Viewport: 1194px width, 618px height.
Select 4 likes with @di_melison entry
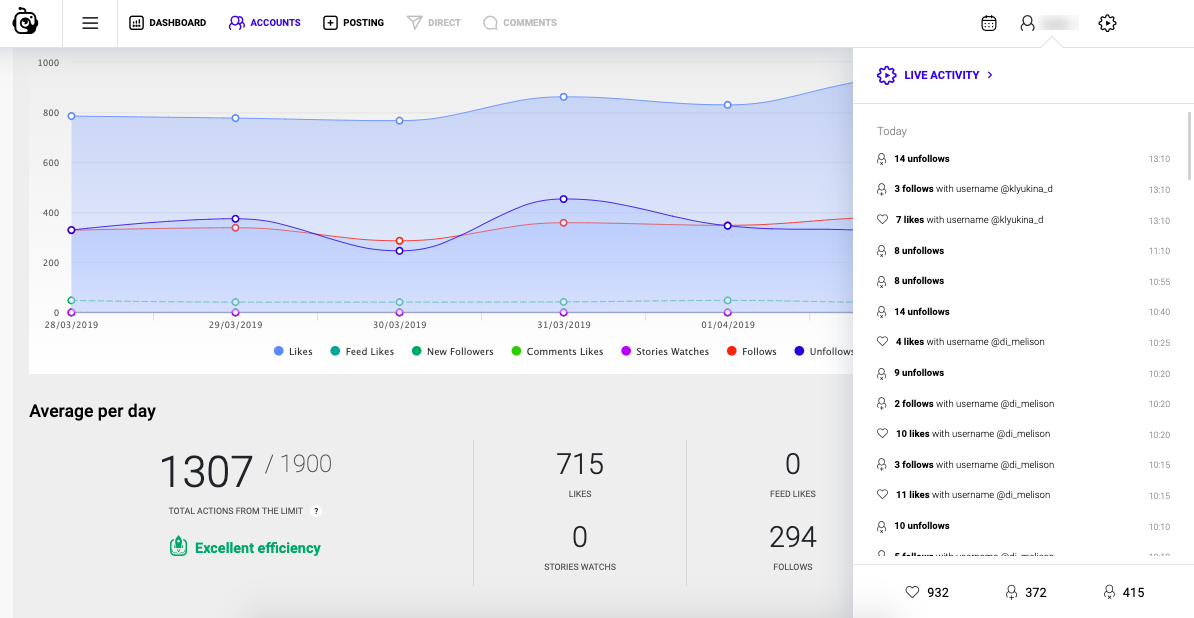(1023, 342)
